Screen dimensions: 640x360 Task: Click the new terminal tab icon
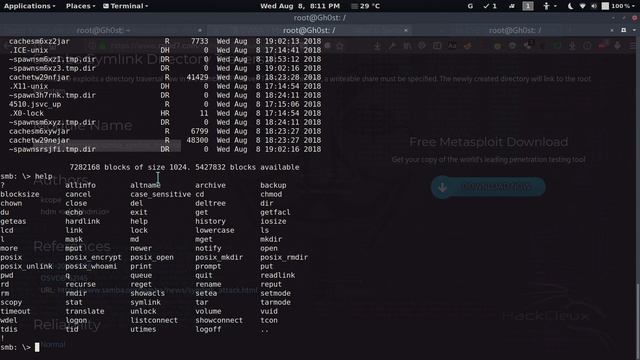point(624,30)
